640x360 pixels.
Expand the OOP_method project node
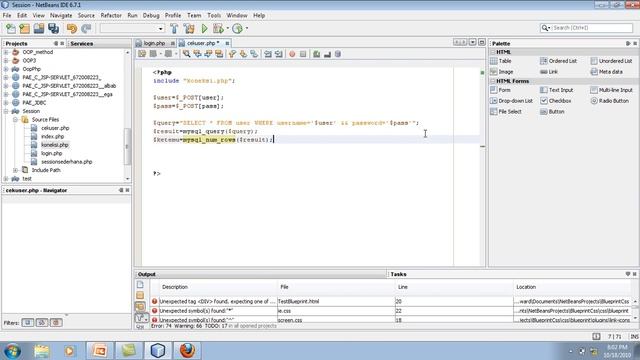point(6,52)
